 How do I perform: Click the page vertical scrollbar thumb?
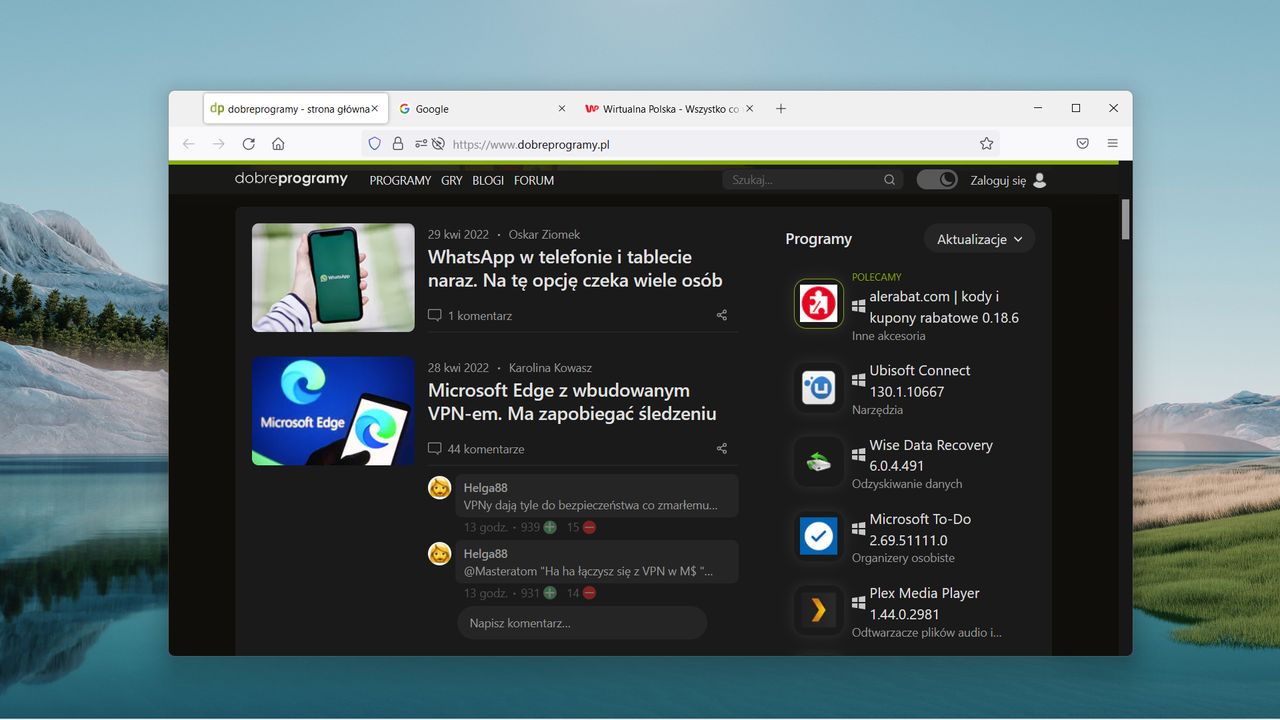click(1126, 219)
